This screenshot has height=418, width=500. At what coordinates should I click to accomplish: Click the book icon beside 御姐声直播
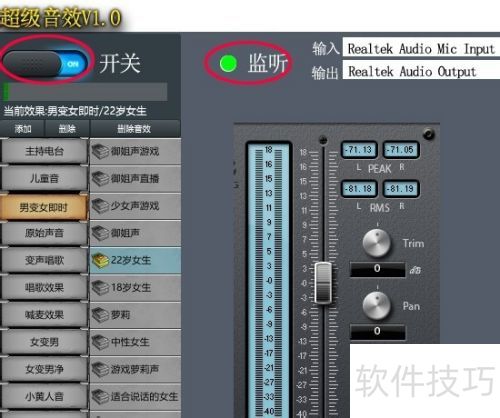(100, 179)
